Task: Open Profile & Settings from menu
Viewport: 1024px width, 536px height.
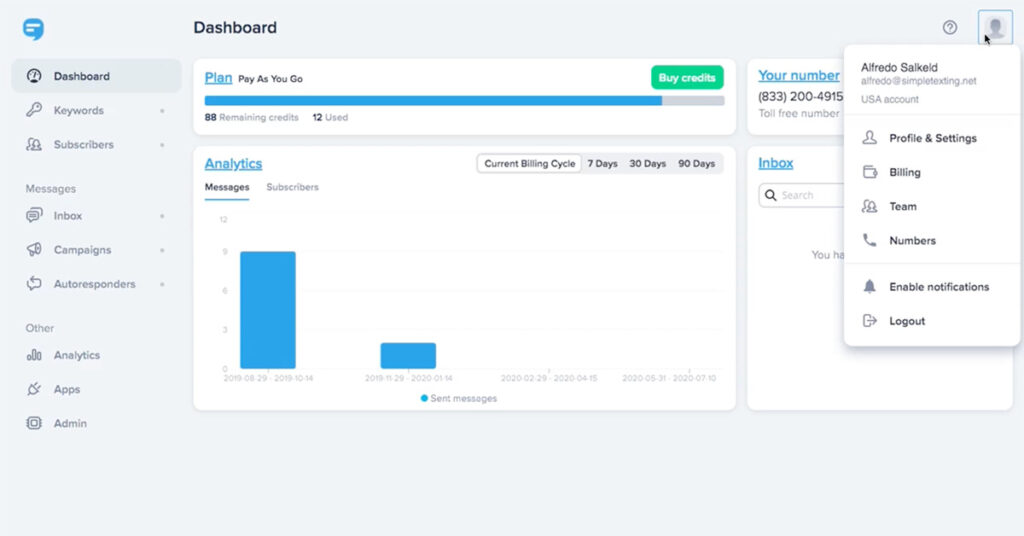Action: click(932, 138)
